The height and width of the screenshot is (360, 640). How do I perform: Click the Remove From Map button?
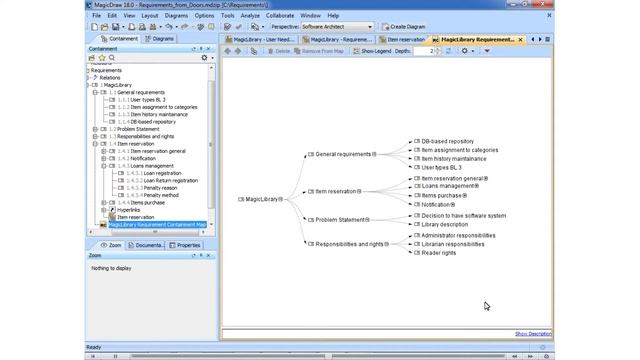tap(319, 51)
